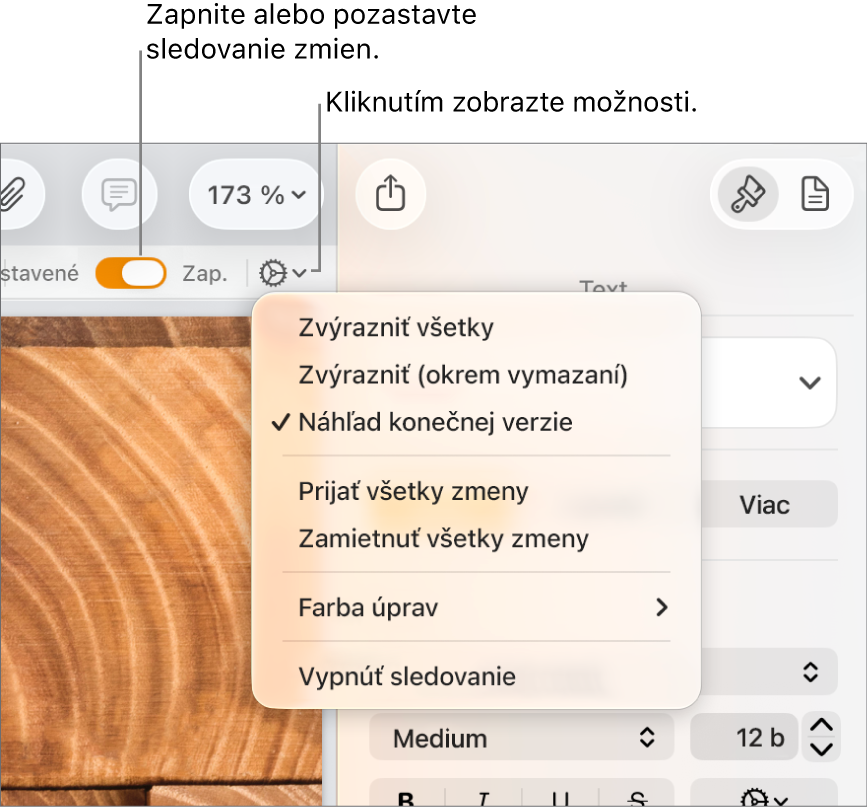Open the font family popup arrows

click(811, 672)
